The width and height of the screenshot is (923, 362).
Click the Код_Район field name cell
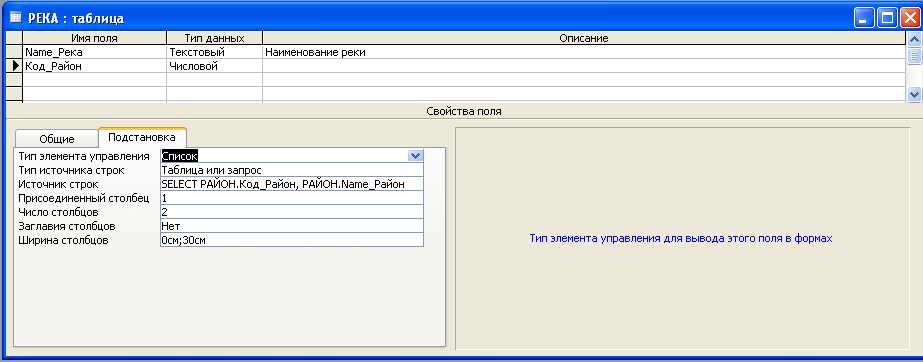[94, 67]
